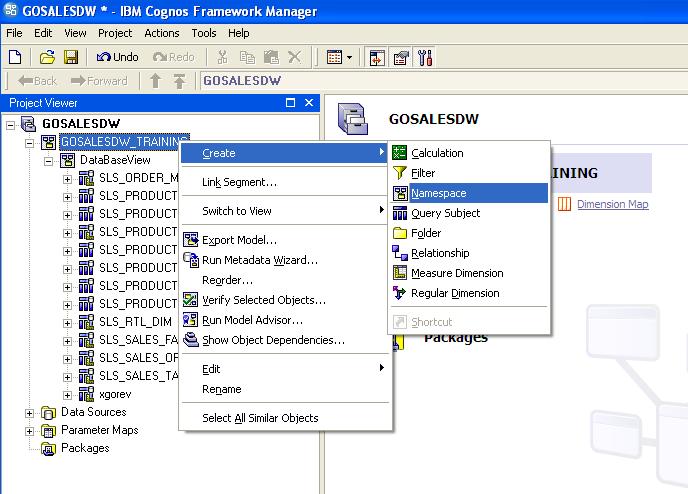Expand the xgorev query subject
The height and width of the screenshot is (494, 688).
[x=67, y=395]
